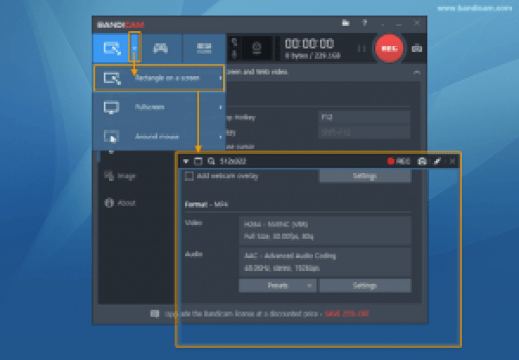Click the speaker sound icon by the timer

coord(234,42)
